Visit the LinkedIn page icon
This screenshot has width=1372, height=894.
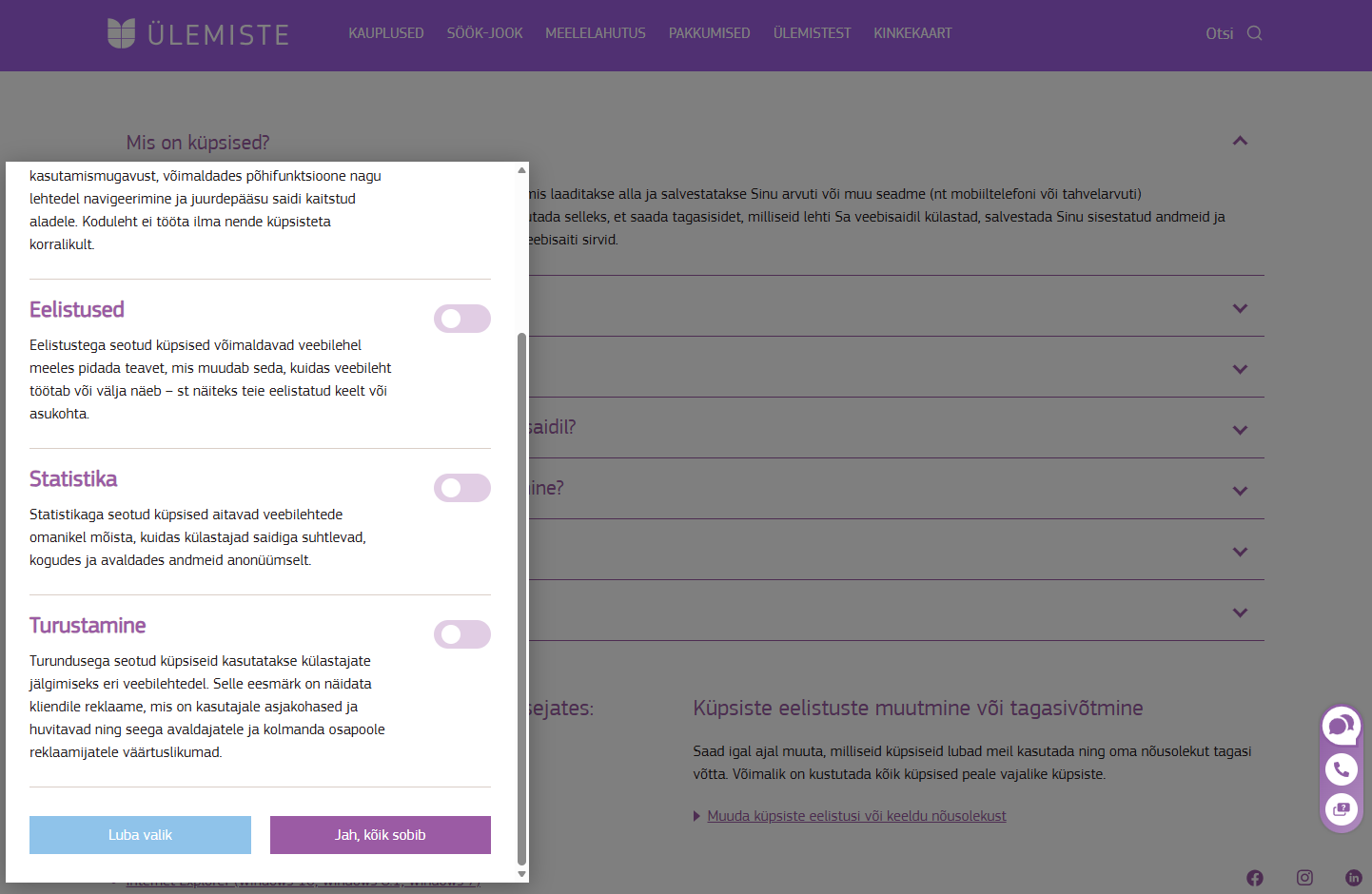[1354, 878]
